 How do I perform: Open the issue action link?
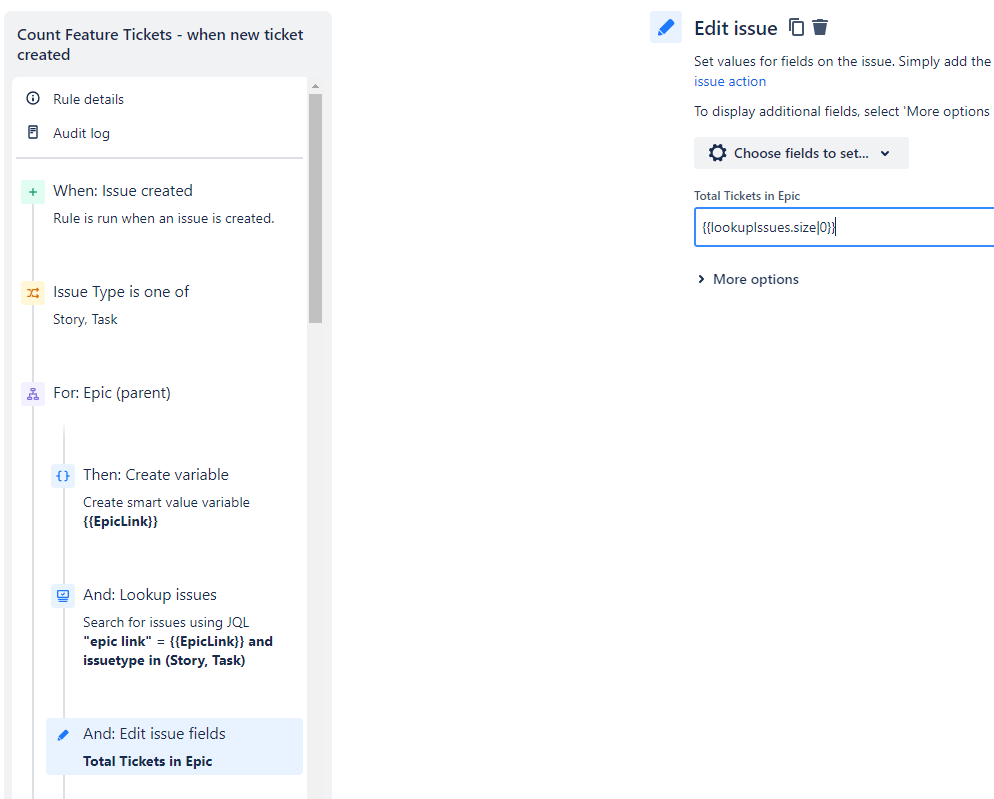(730, 81)
